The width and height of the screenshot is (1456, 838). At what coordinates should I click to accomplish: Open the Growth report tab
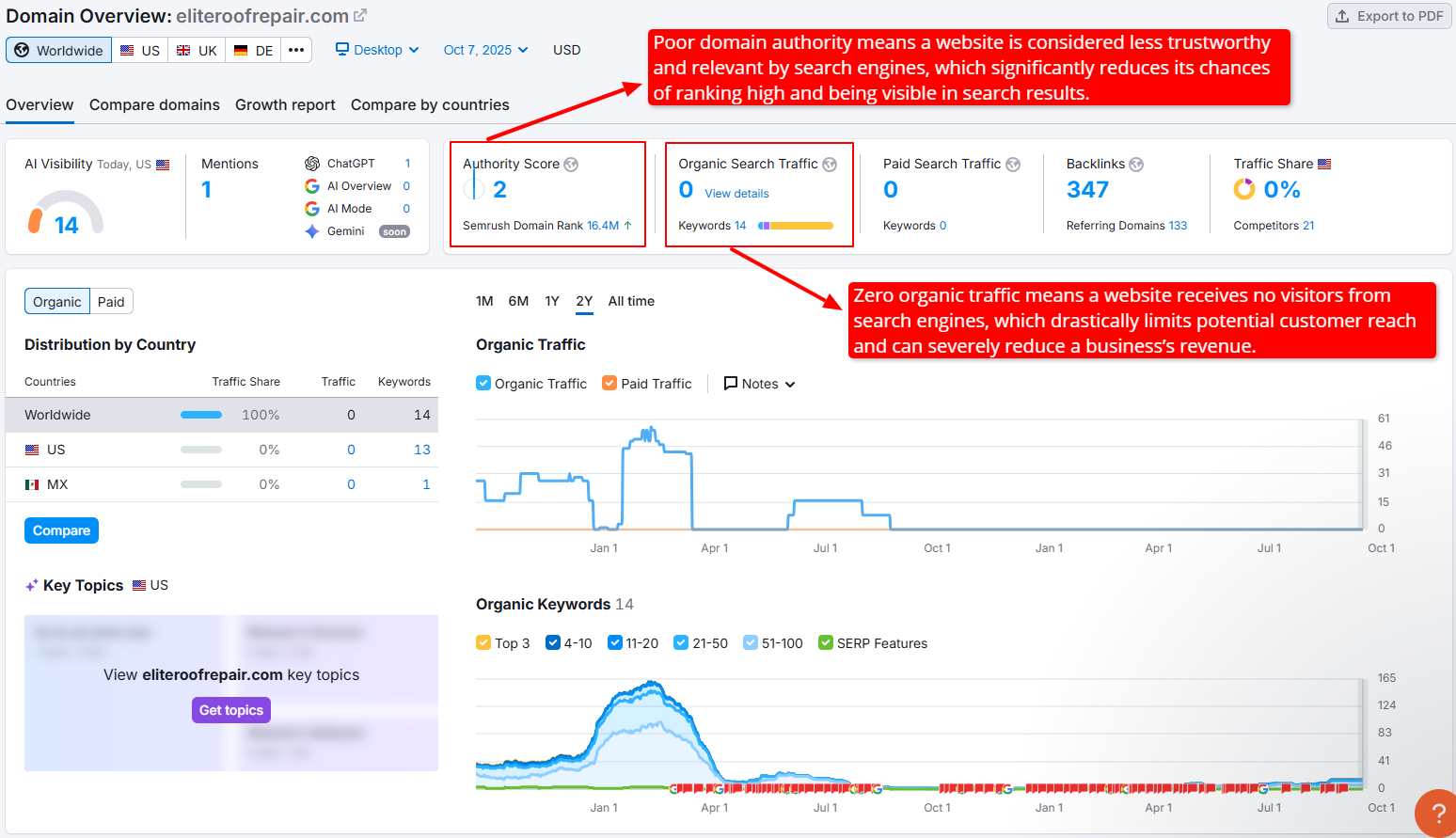pos(285,104)
